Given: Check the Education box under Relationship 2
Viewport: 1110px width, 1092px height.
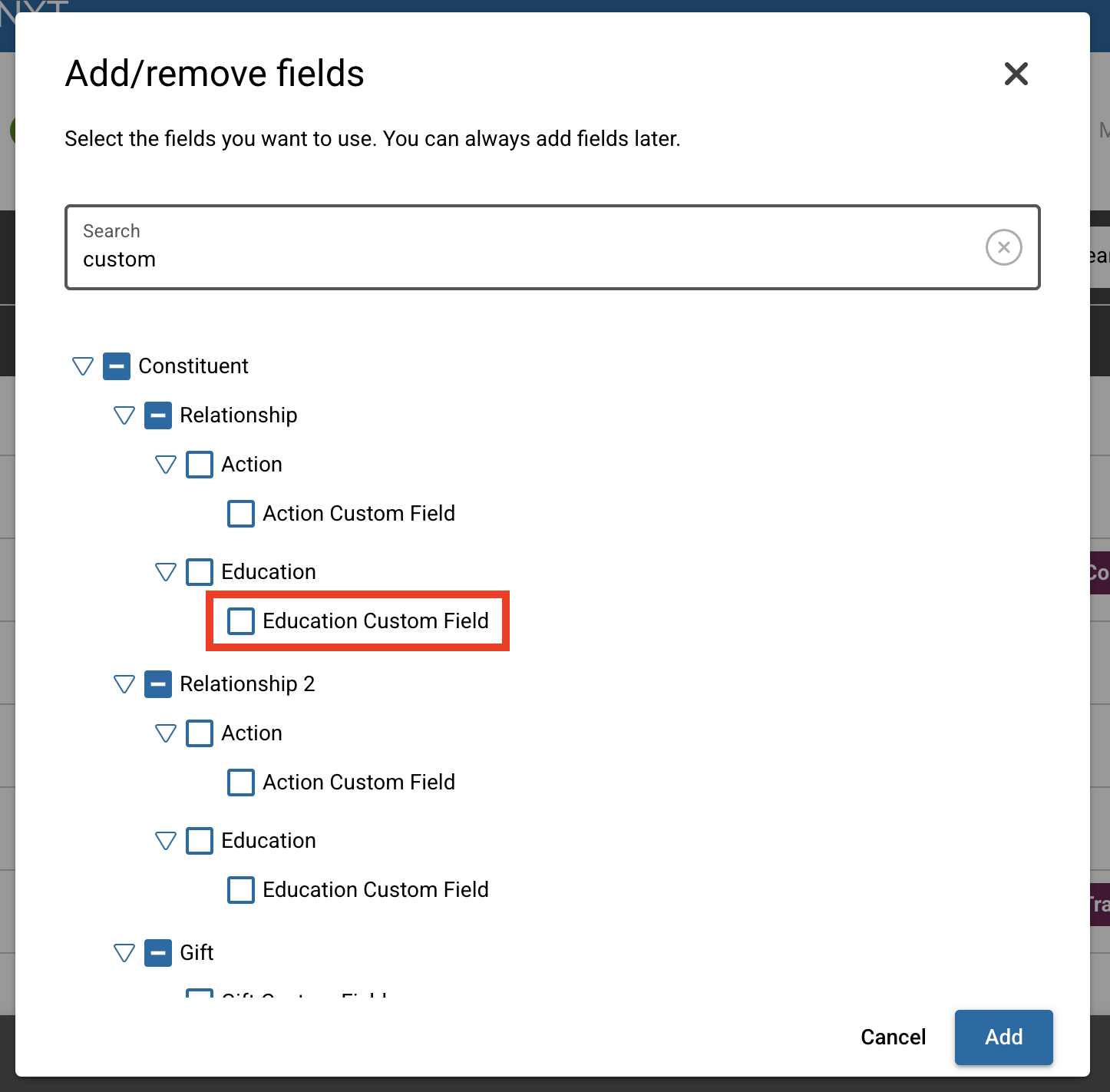Looking at the screenshot, I should tap(200, 841).
